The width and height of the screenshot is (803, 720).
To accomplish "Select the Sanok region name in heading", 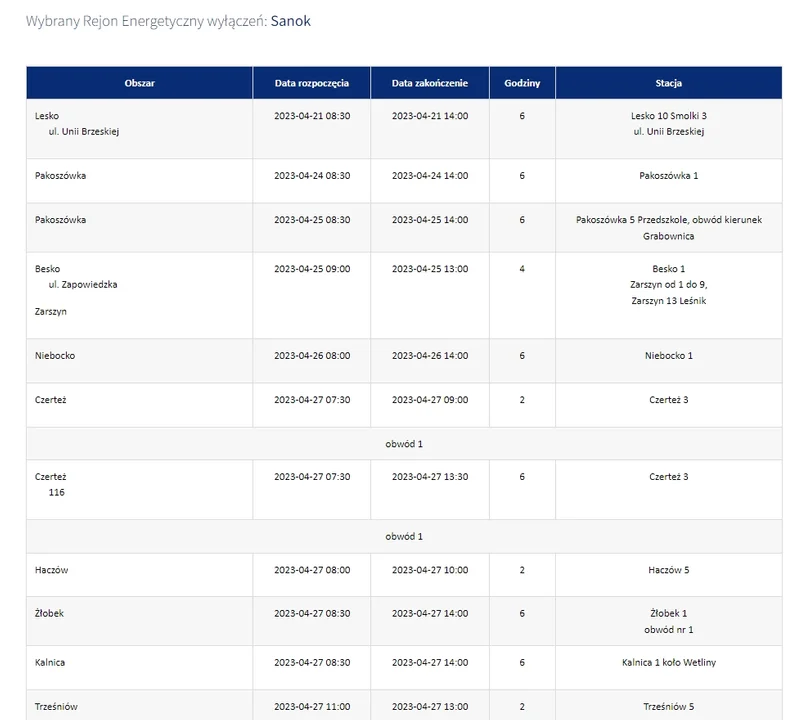I will point(290,21).
